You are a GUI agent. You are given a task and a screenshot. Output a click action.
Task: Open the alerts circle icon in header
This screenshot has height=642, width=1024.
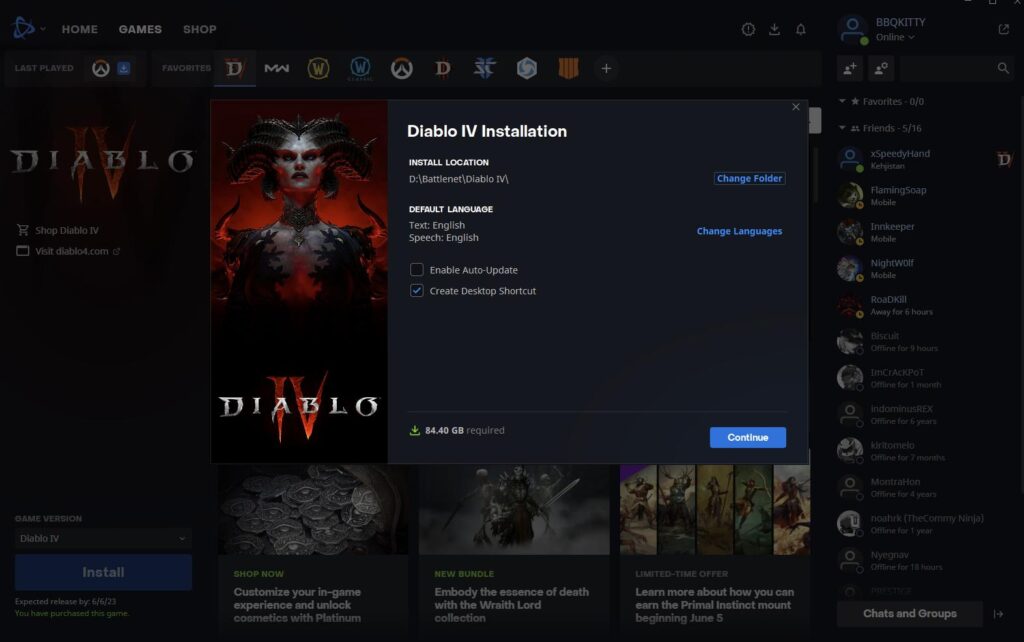click(748, 29)
